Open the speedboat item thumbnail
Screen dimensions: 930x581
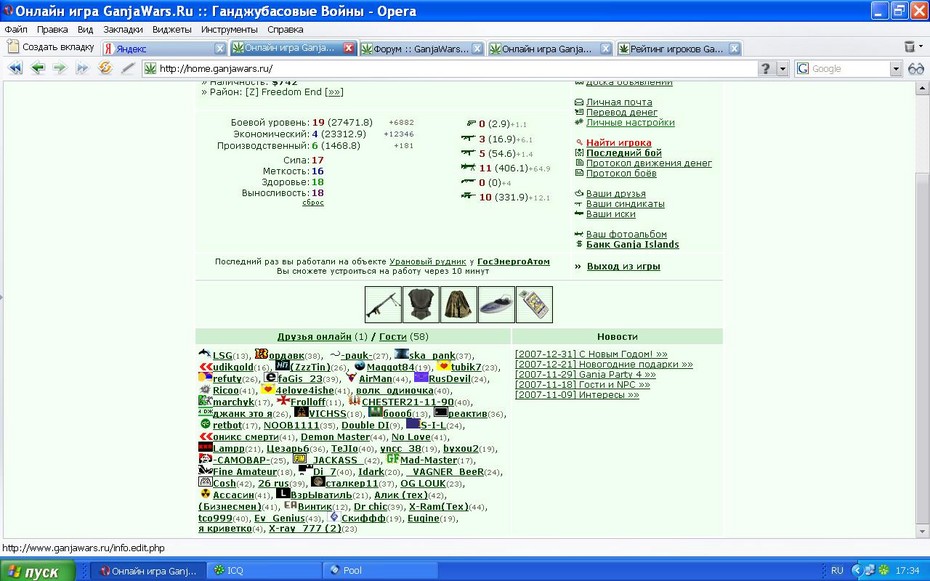click(x=496, y=305)
